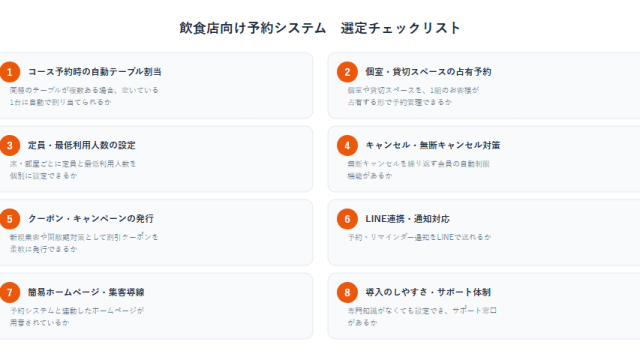The width and height of the screenshot is (640, 360).
Task: Click the orange number 7 badge
Action: tap(9, 293)
